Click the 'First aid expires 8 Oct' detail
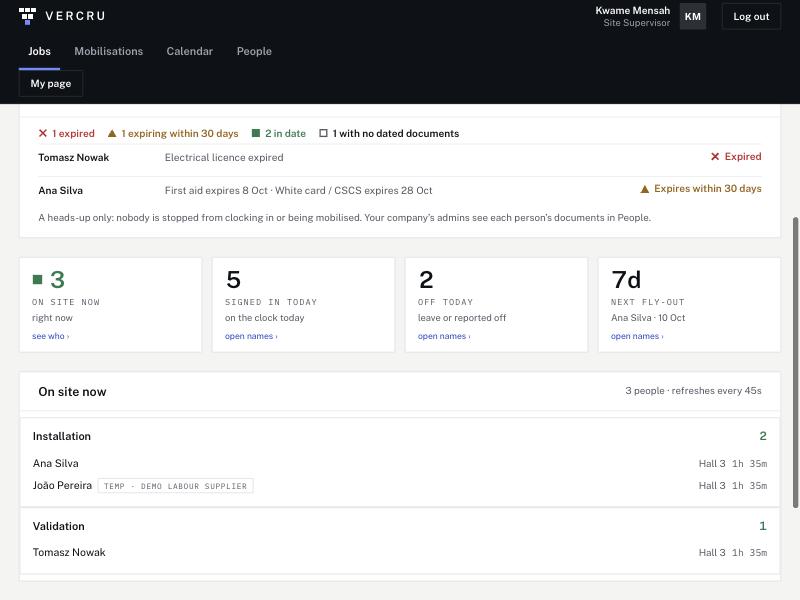The image size is (800, 600). click(216, 191)
